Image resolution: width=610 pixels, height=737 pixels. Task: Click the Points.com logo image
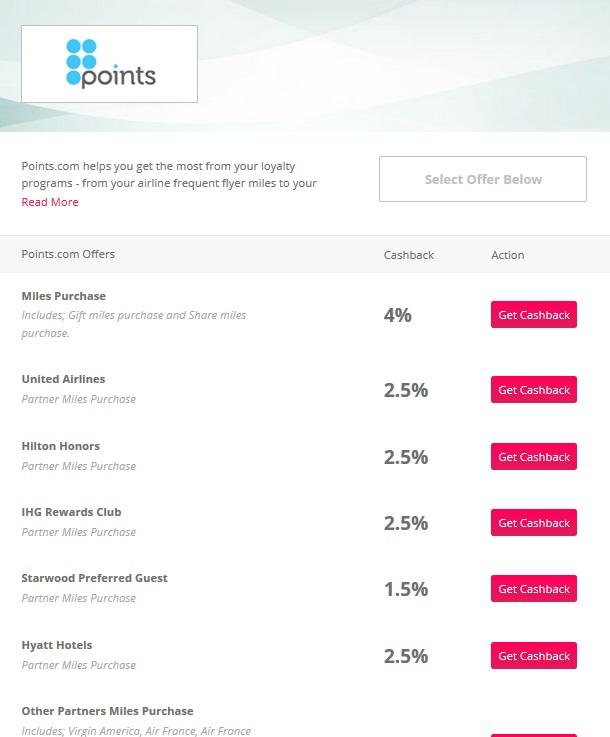click(110, 64)
